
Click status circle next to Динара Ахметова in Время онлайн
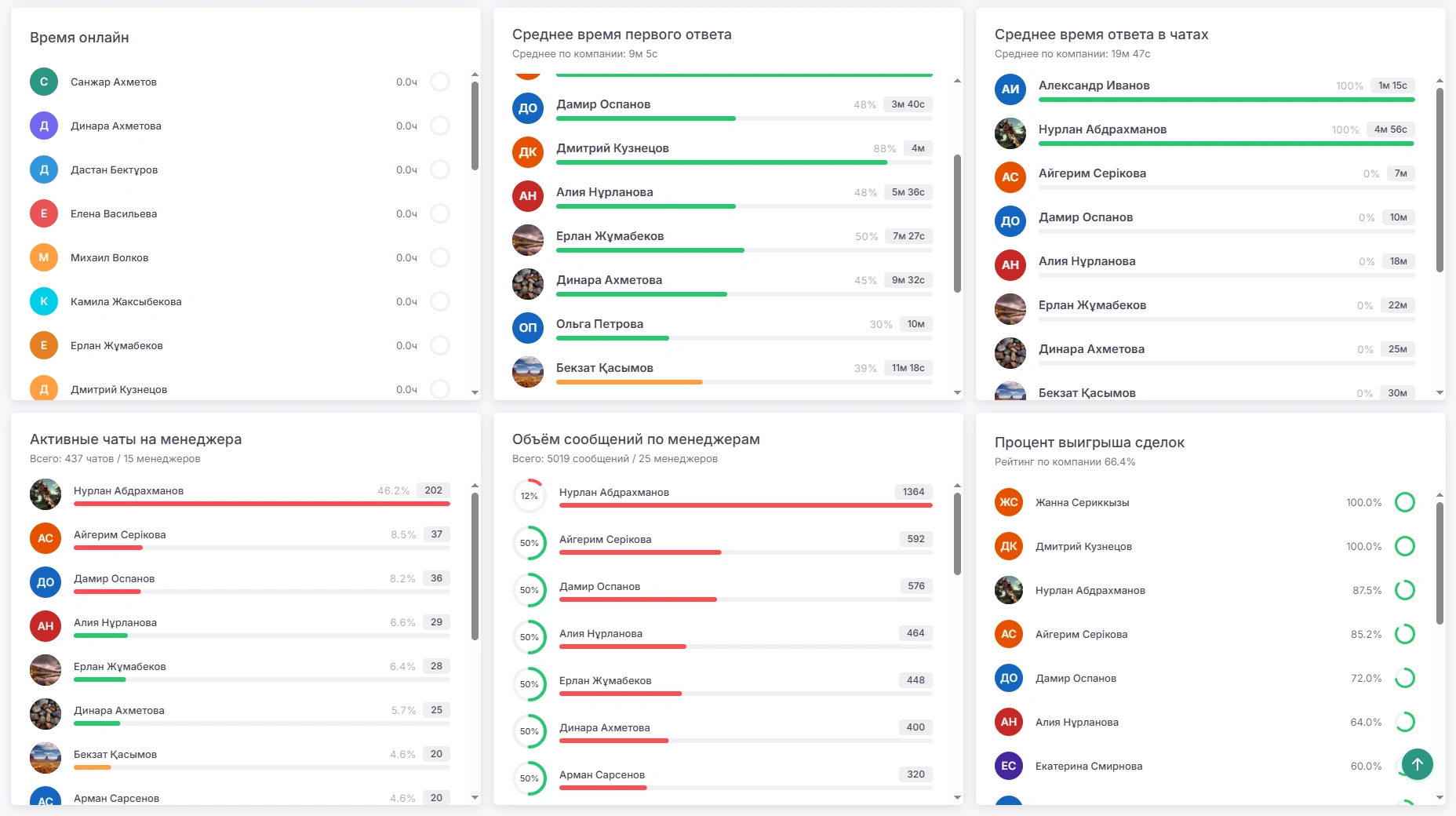pos(440,126)
